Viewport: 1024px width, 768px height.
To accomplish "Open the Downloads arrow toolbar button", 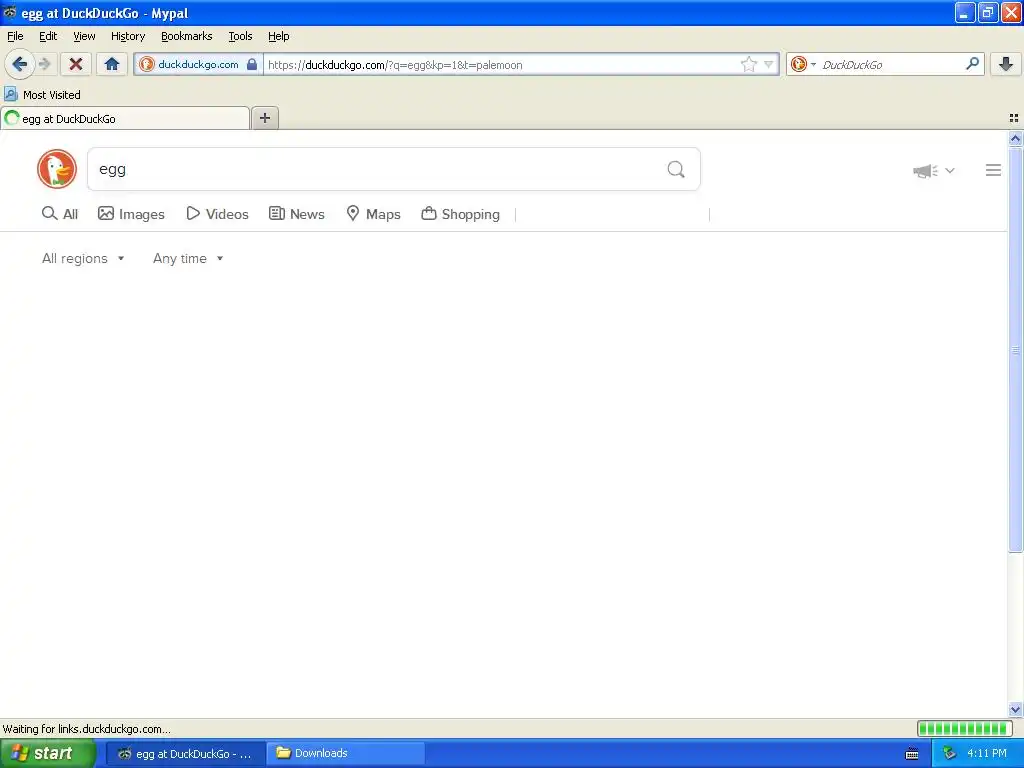I will pyautogui.click(x=1006, y=64).
